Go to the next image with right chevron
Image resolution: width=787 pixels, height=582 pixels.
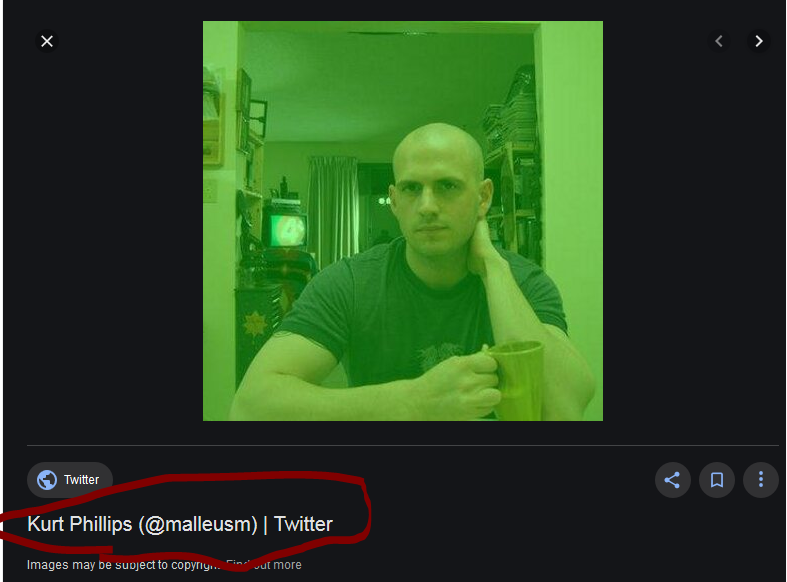point(758,41)
